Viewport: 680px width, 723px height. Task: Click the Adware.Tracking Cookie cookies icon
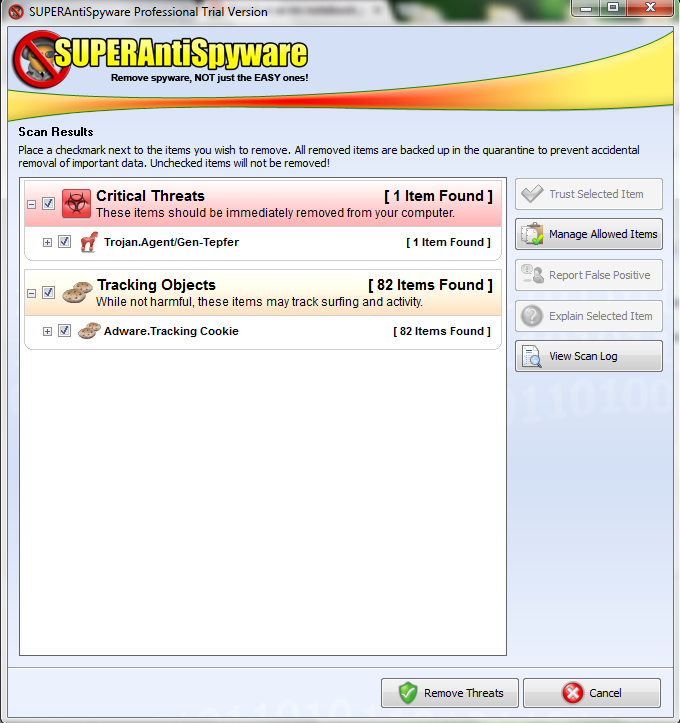click(x=89, y=331)
